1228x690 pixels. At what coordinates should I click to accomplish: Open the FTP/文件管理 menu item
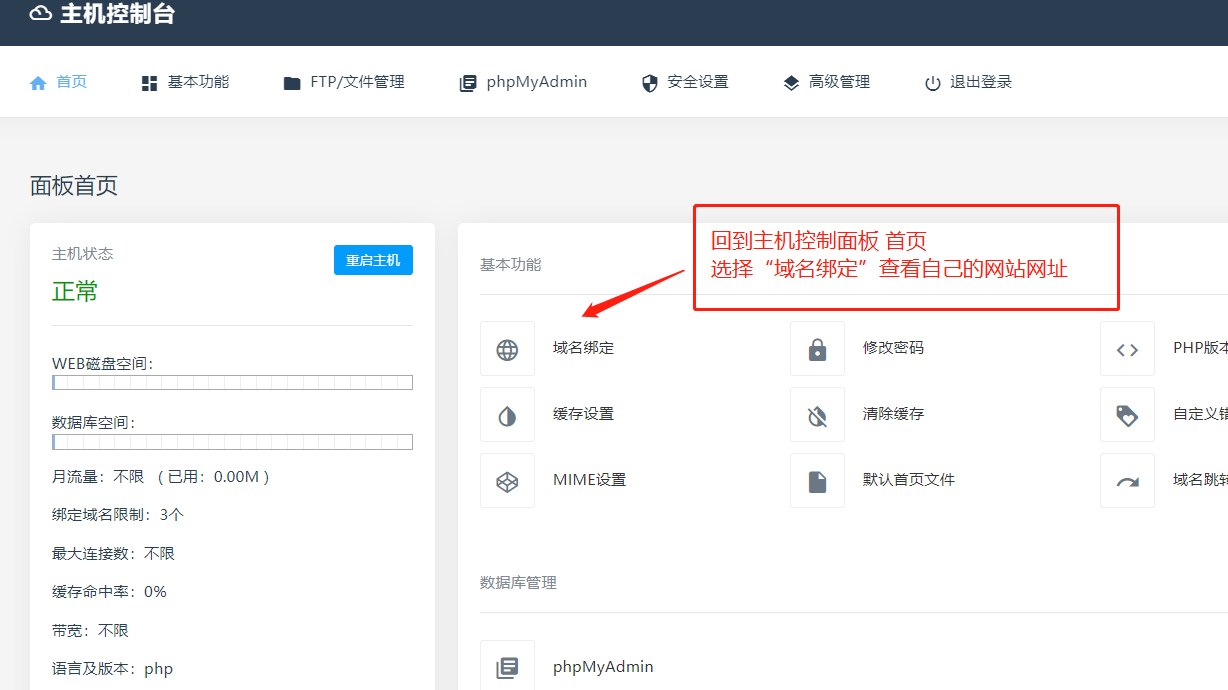coord(344,82)
